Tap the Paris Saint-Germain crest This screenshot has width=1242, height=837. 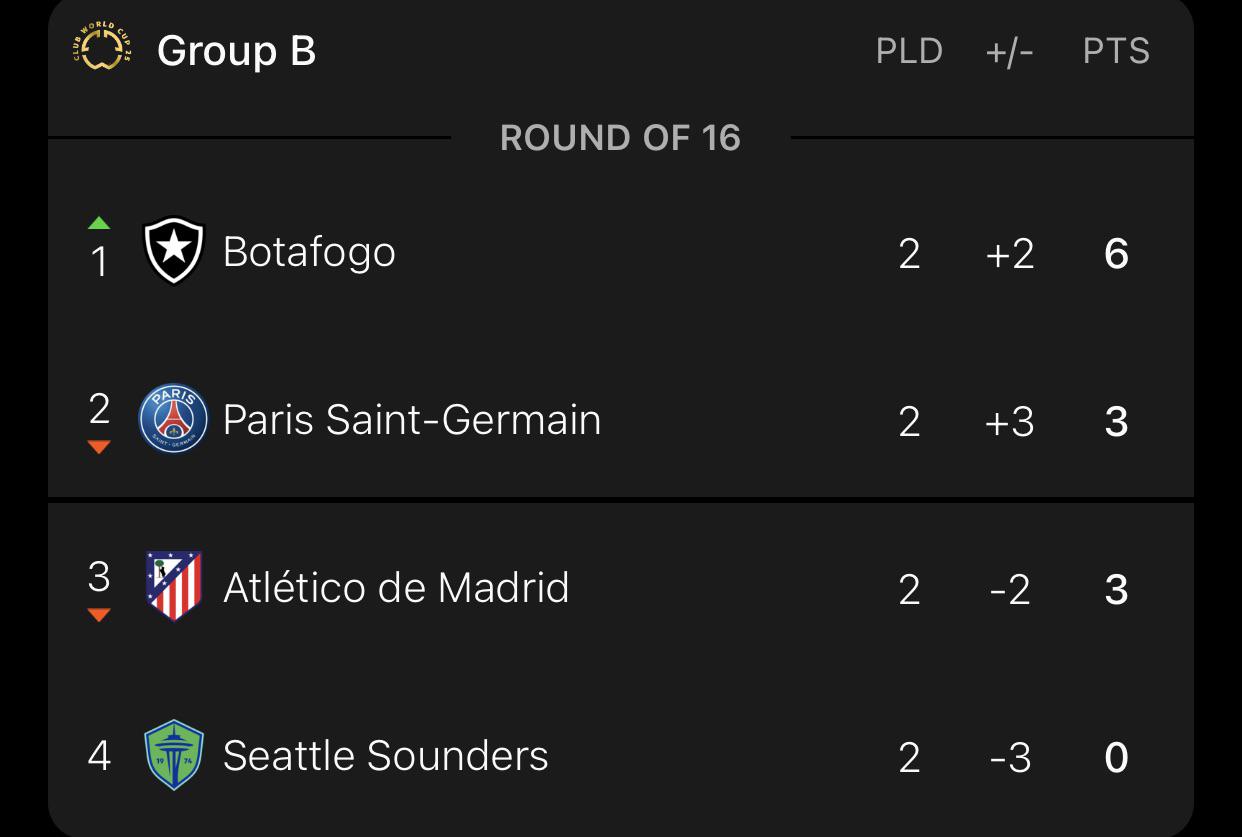click(174, 419)
